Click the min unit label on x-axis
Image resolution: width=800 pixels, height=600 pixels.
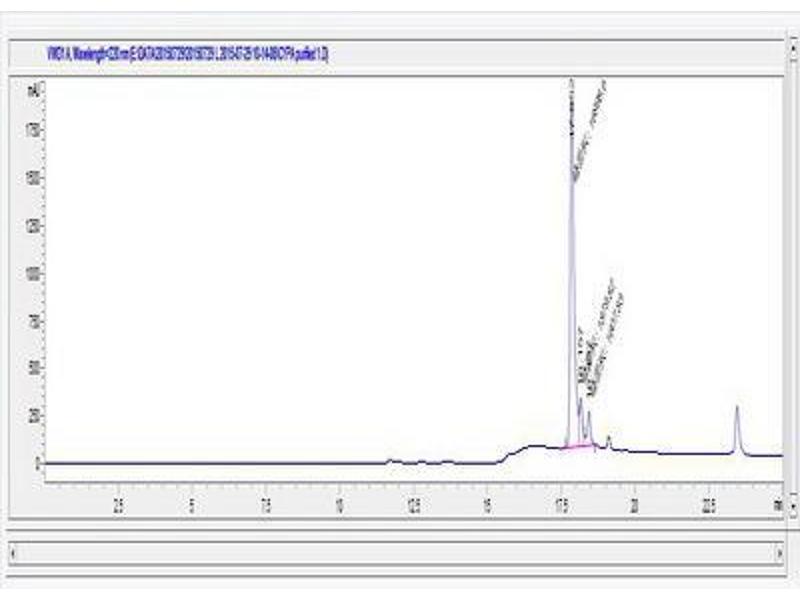coord(778,503)
